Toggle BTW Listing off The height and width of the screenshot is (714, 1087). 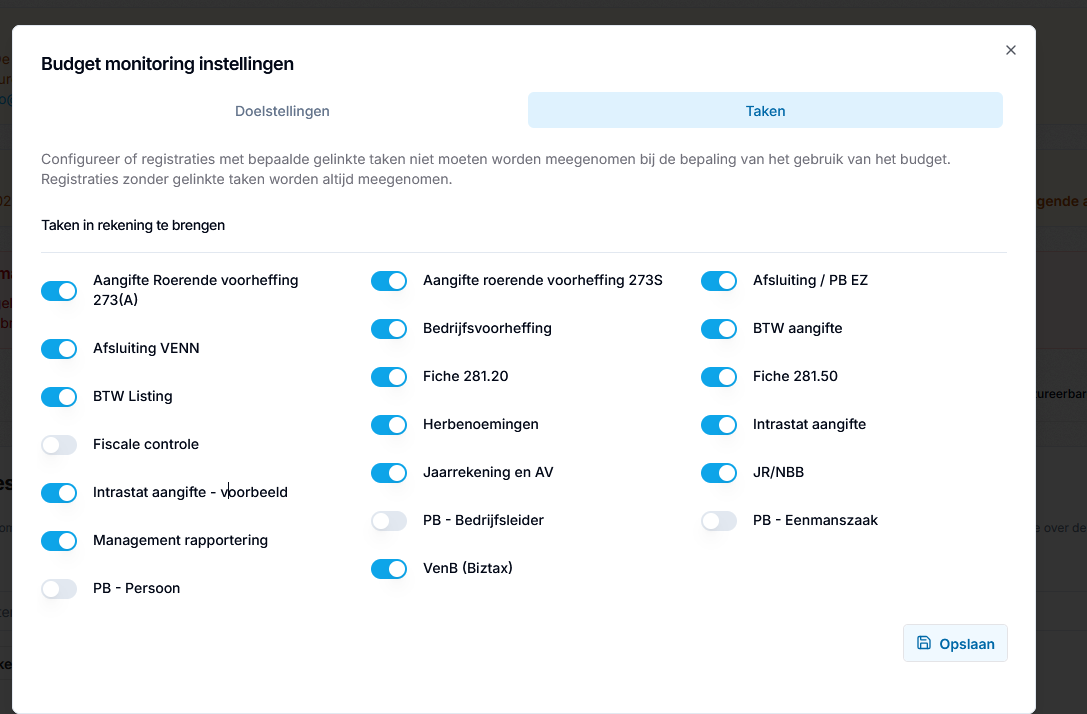pyautogui.click(x=59, y=397)
